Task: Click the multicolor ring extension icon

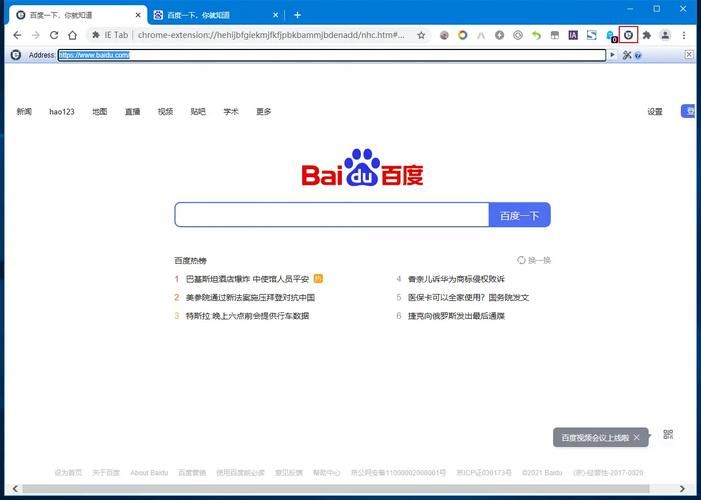Action: click(x=462, y=35)
